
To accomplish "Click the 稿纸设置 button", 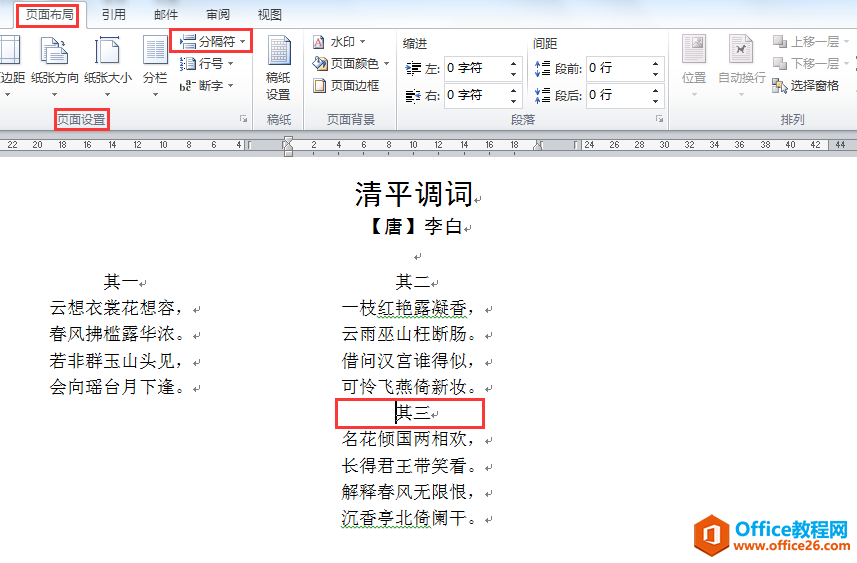I will coord(278,69).
